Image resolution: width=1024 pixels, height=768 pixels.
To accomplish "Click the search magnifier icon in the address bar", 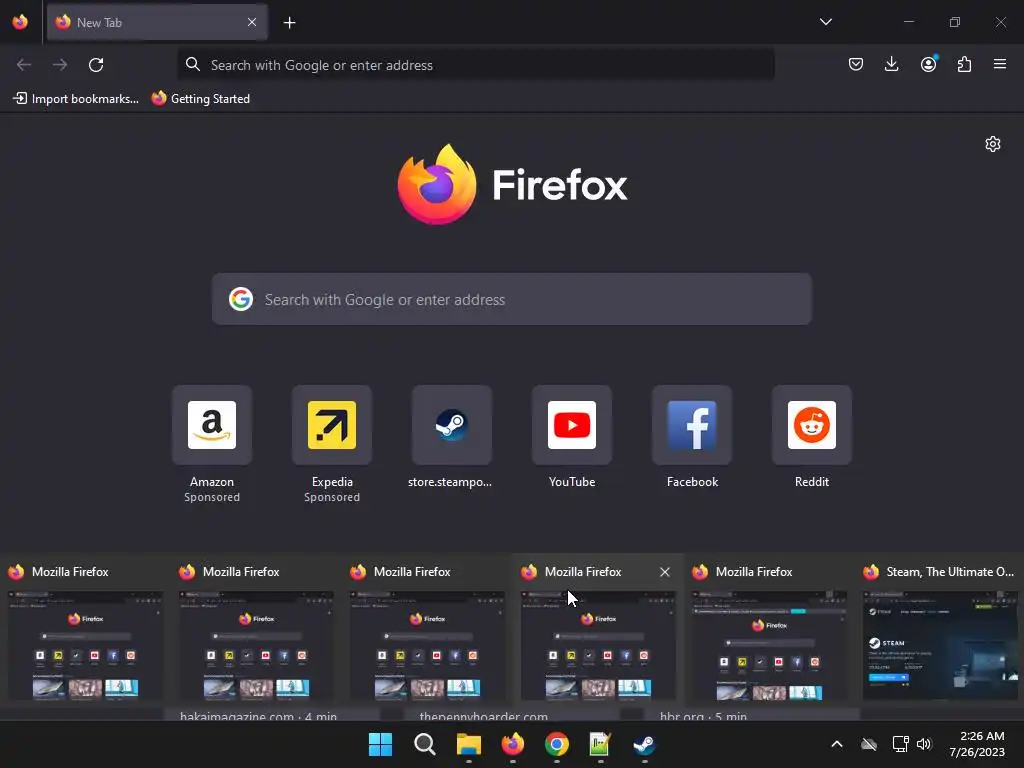I will tap(193, 64).
